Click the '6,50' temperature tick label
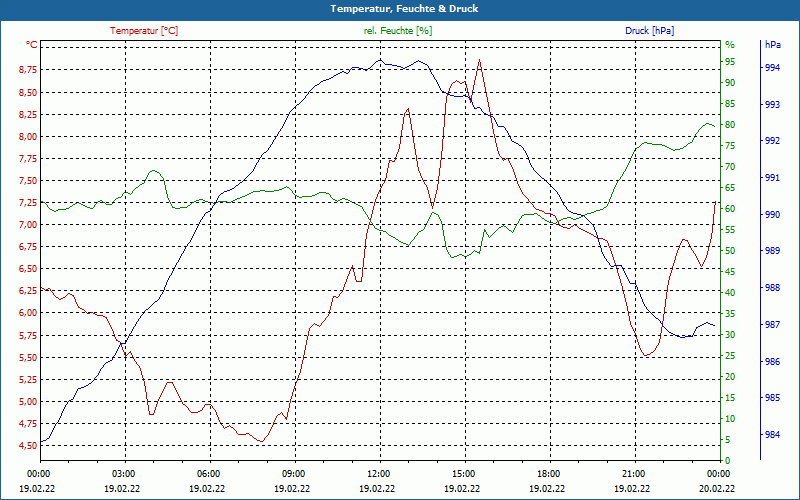Viewport: 800px width, 500px height. point(28,269)
